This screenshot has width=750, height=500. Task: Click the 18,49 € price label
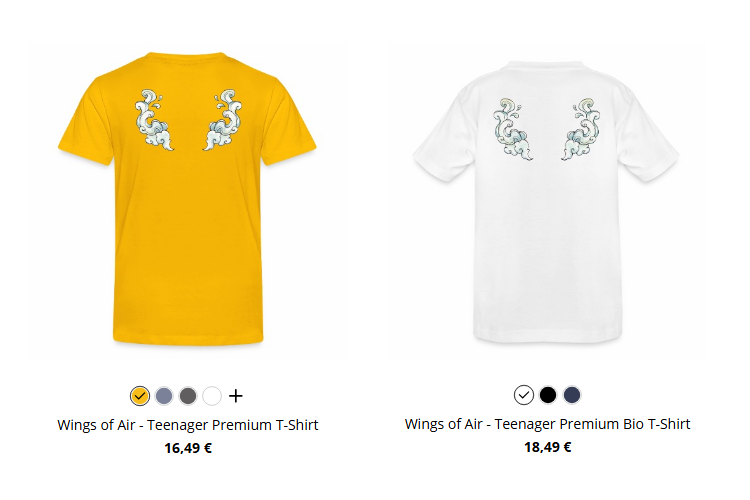(548, 447)
